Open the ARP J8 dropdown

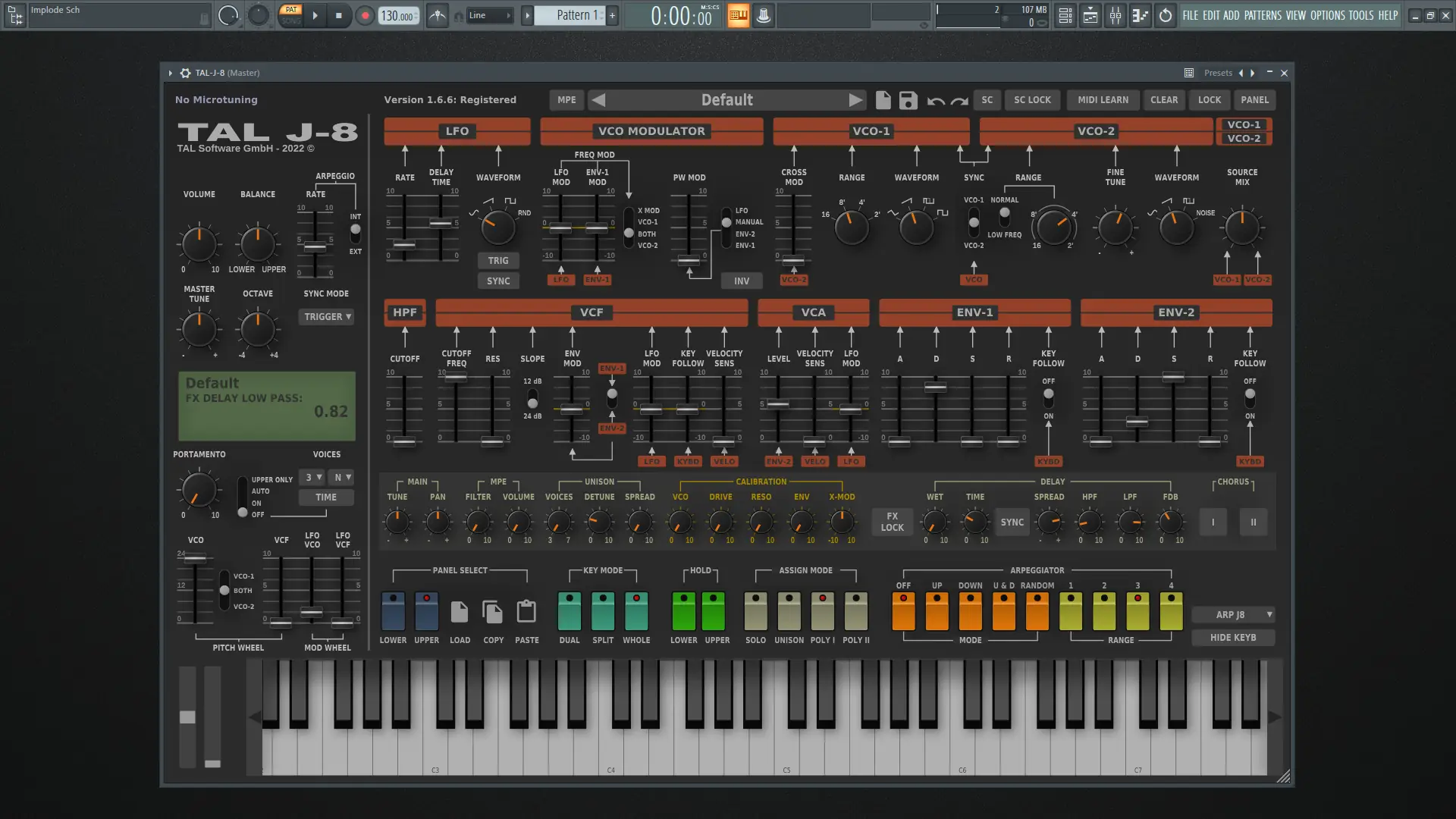(1233, 614)
